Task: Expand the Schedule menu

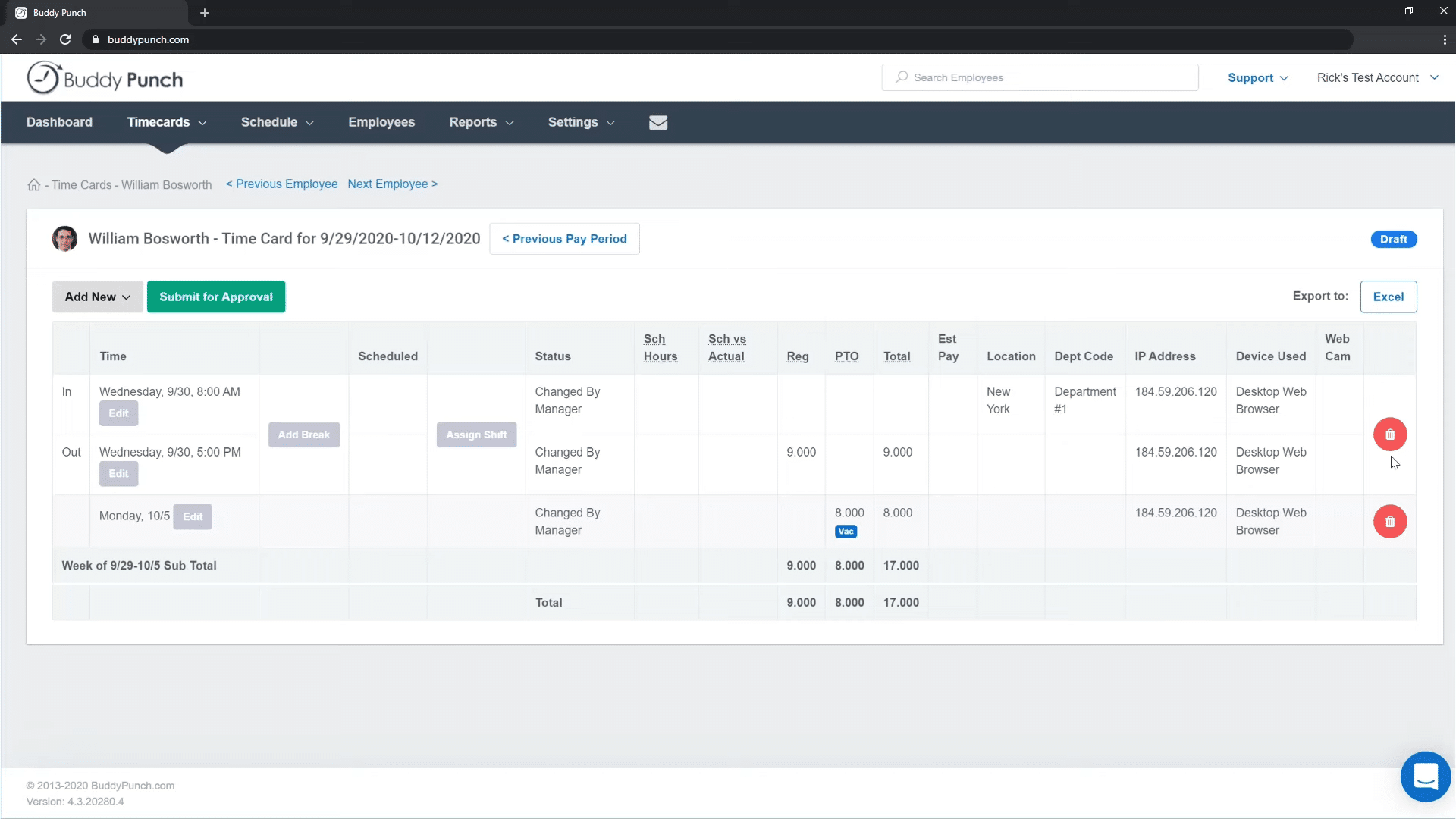Action: [278, 122]
